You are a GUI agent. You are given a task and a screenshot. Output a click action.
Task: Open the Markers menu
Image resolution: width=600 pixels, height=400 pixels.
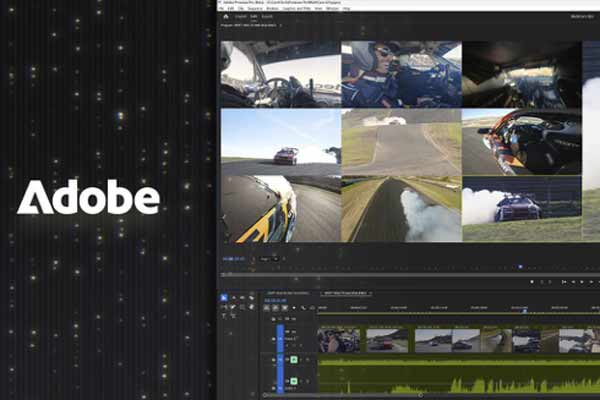click(x=273, y=8)
